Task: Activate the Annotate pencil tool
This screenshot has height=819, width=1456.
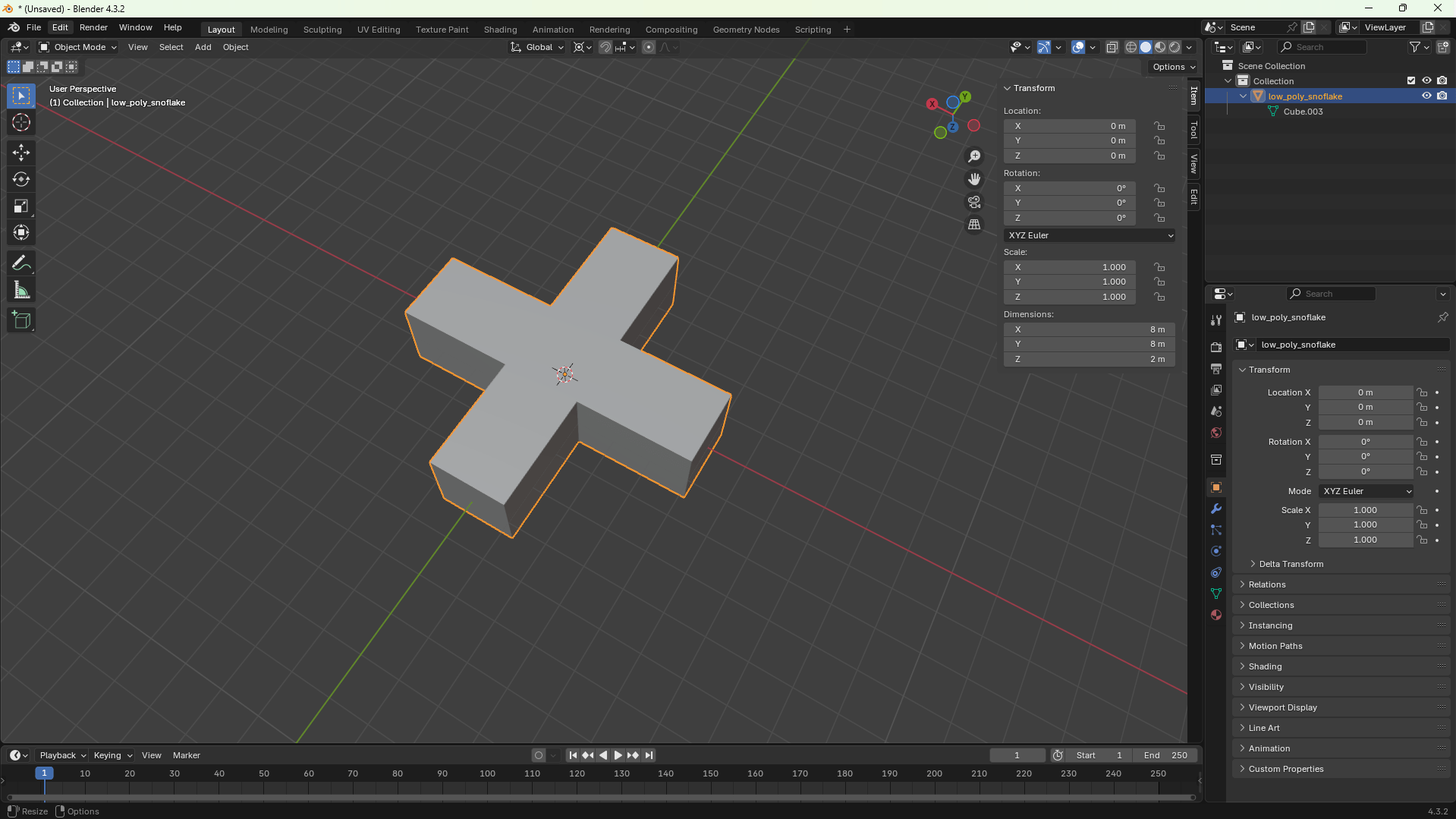Action: pos(21,263)
